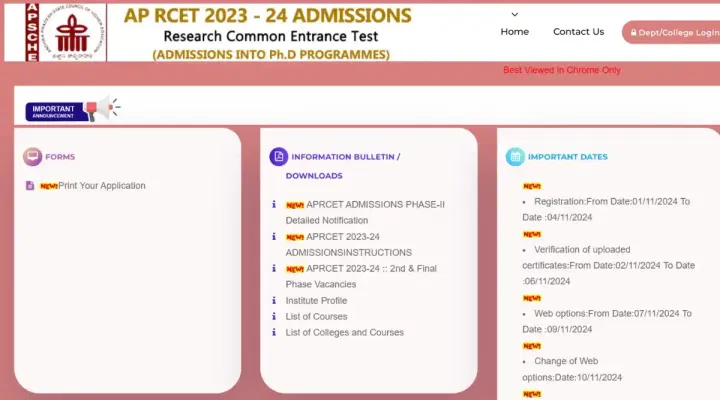Click the info icon beside Final Phase Vacancies
The image size is (720, 400).
point(274,268)
